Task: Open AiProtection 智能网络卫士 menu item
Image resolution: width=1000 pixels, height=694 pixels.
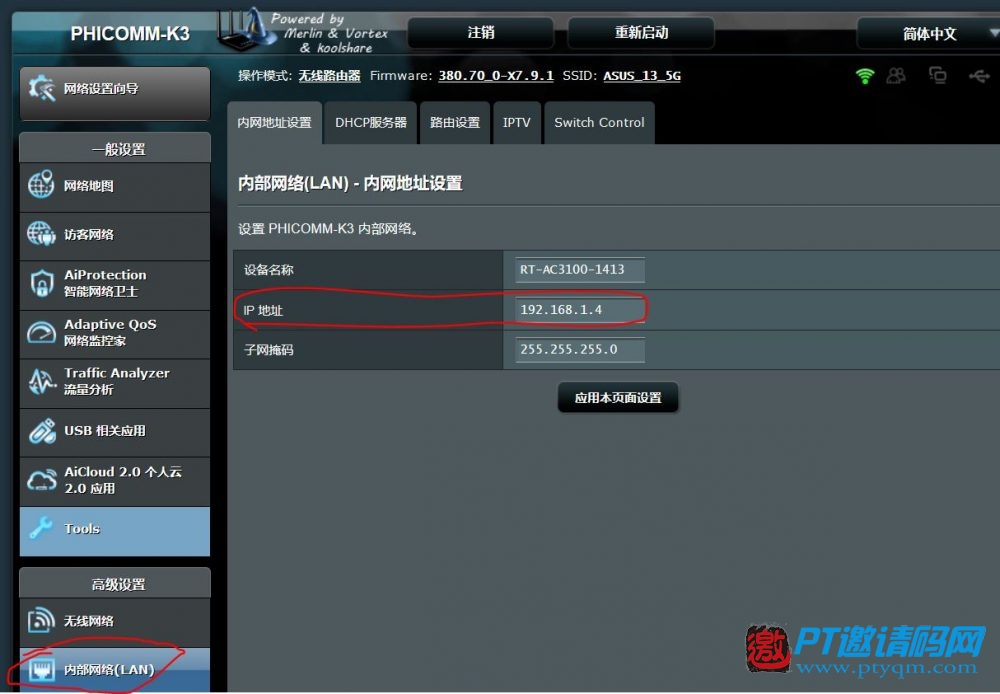Action: [115, 283]
